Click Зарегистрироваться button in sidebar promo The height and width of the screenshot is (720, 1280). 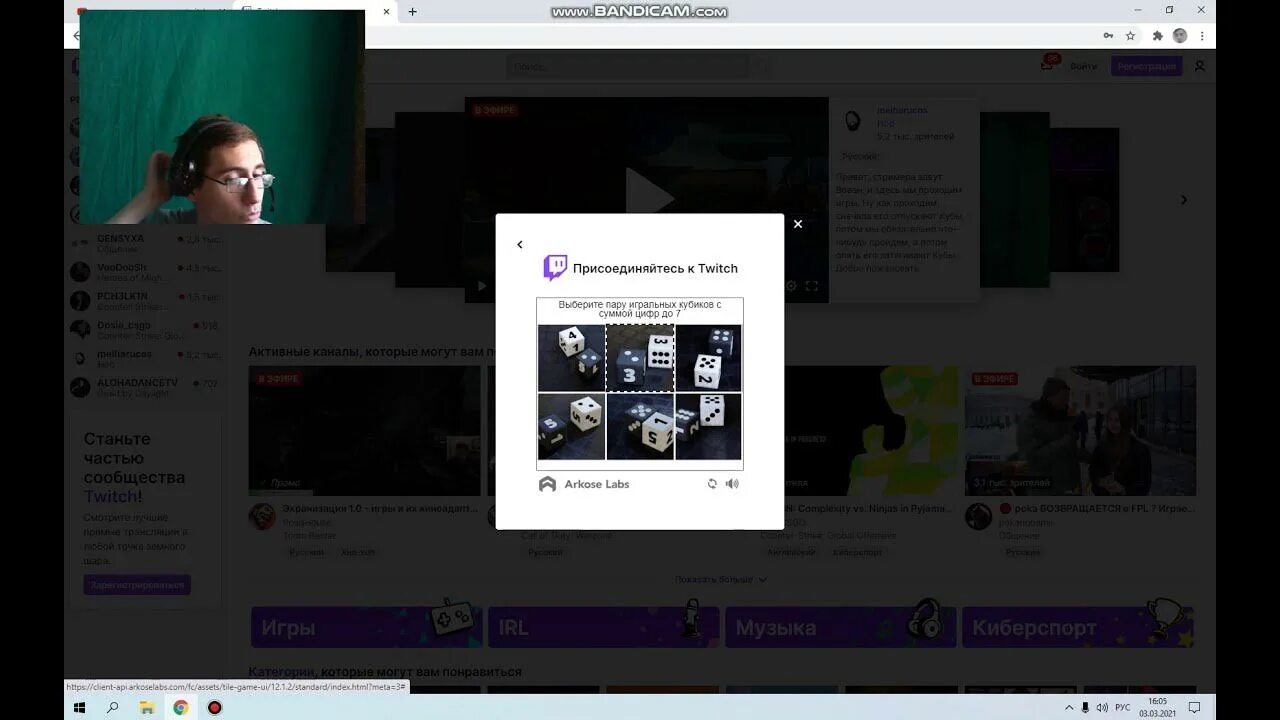pyautogui.click(x=137, y=585)
